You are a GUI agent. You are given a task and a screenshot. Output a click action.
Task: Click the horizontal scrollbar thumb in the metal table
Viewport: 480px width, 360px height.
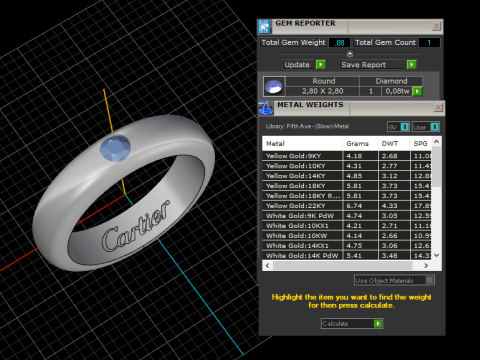(x=342, y=266)
